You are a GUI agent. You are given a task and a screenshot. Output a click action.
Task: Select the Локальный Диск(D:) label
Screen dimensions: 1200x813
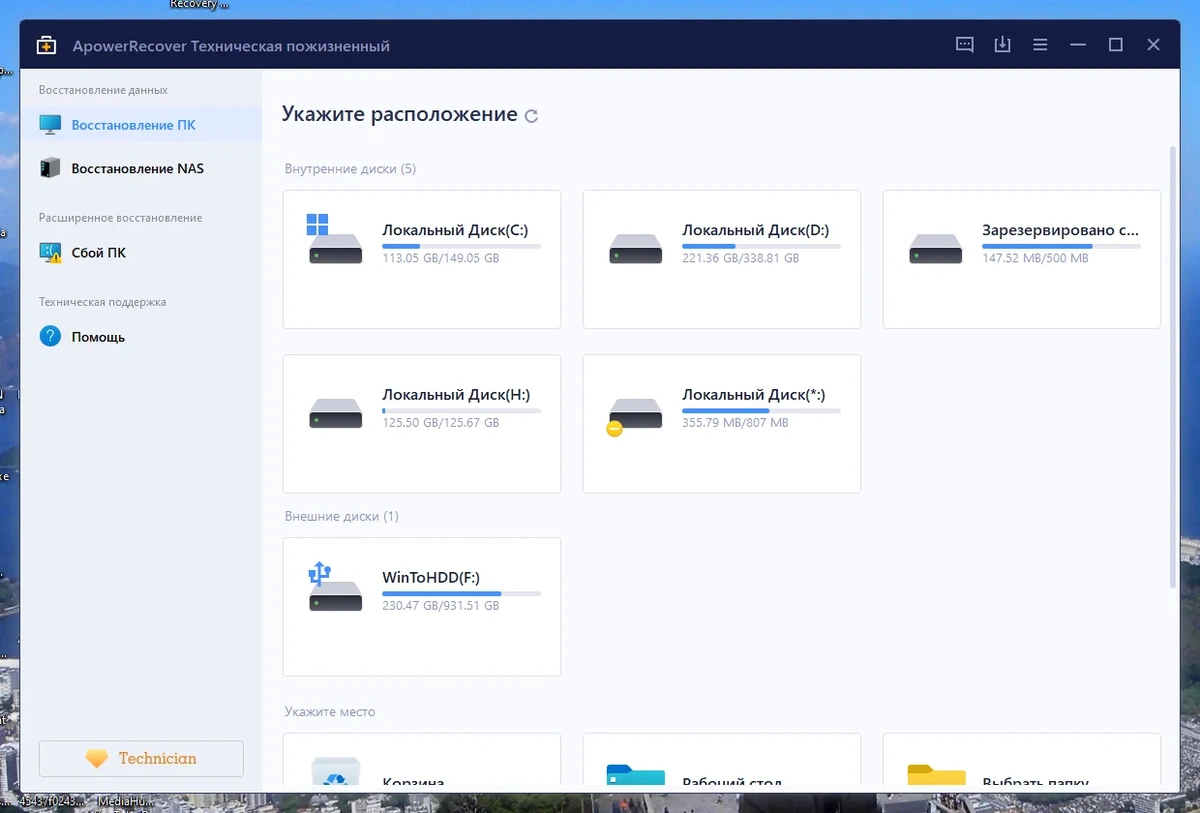click(755, 230)
